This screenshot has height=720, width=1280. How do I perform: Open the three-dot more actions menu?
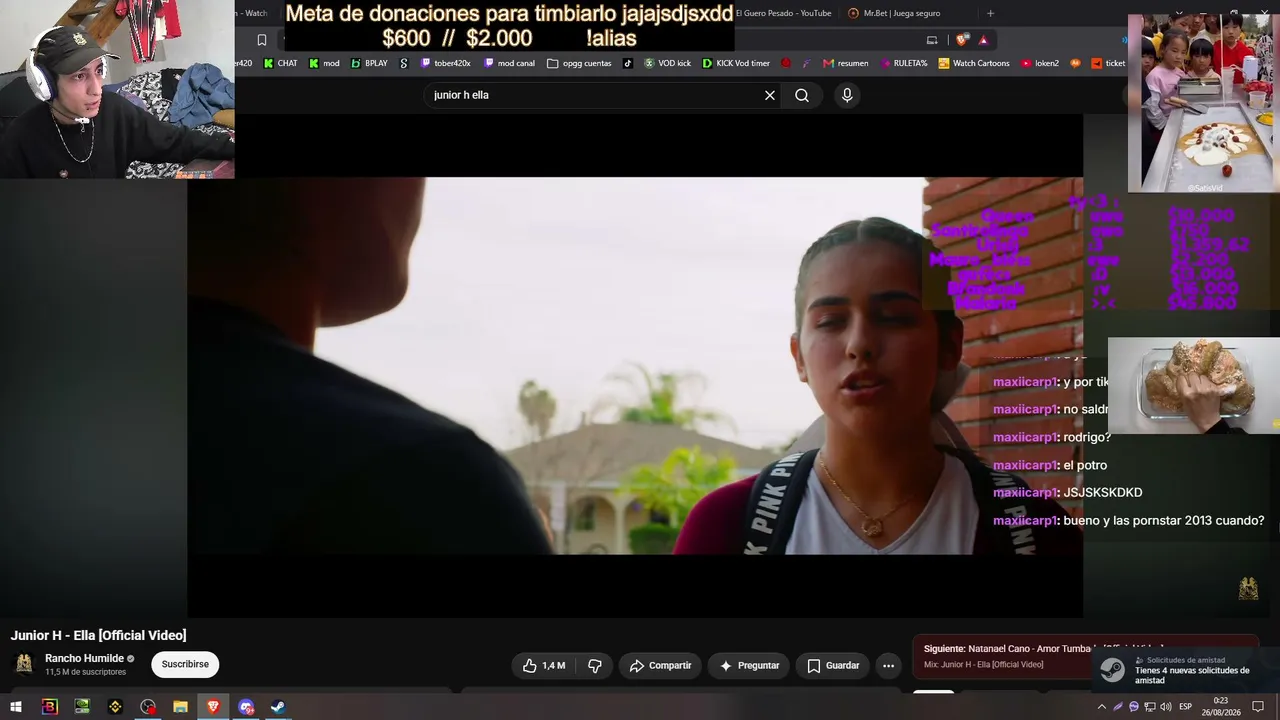pyautogui.click(x=888, y=666)
